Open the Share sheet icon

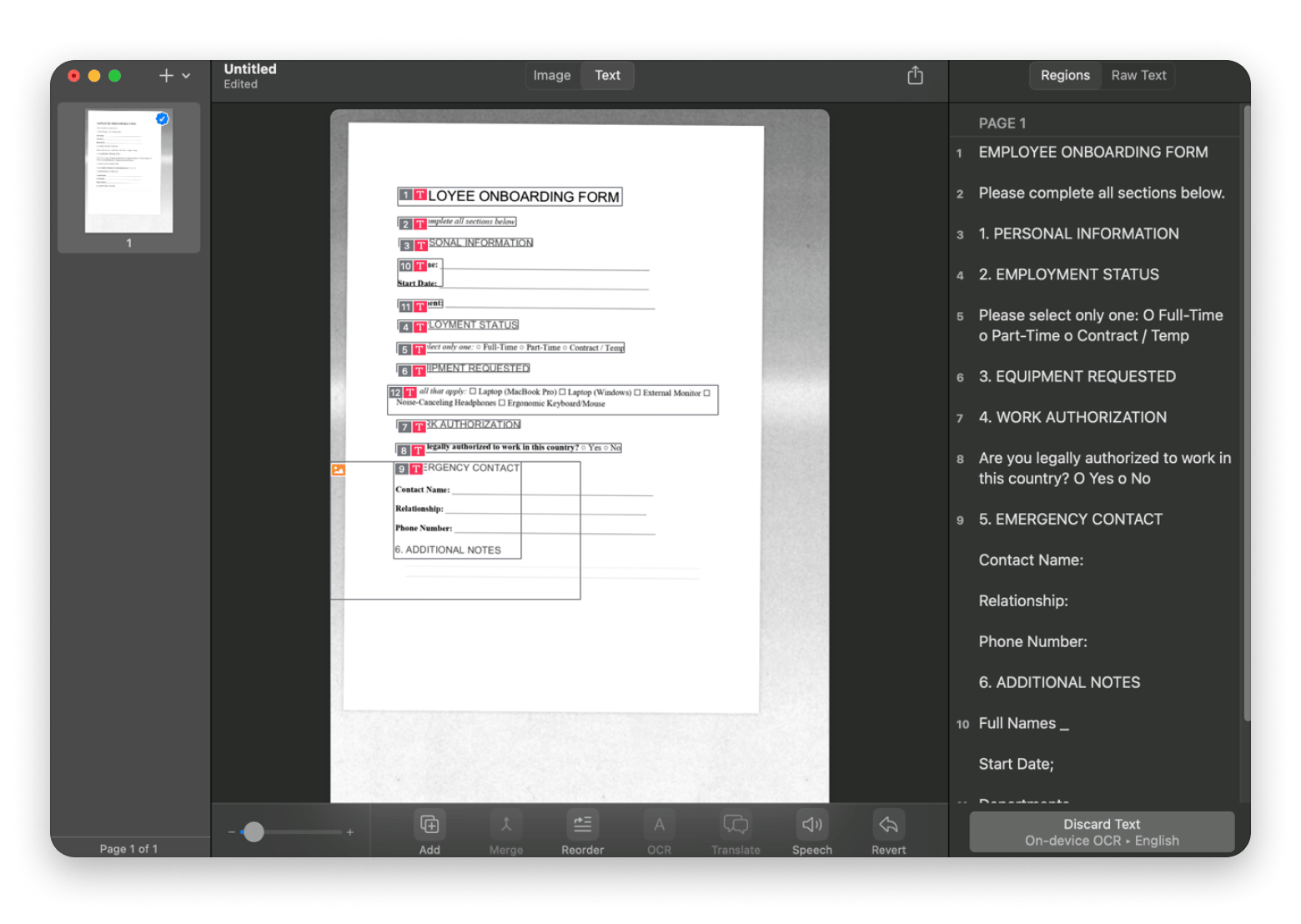pos(915,75)
